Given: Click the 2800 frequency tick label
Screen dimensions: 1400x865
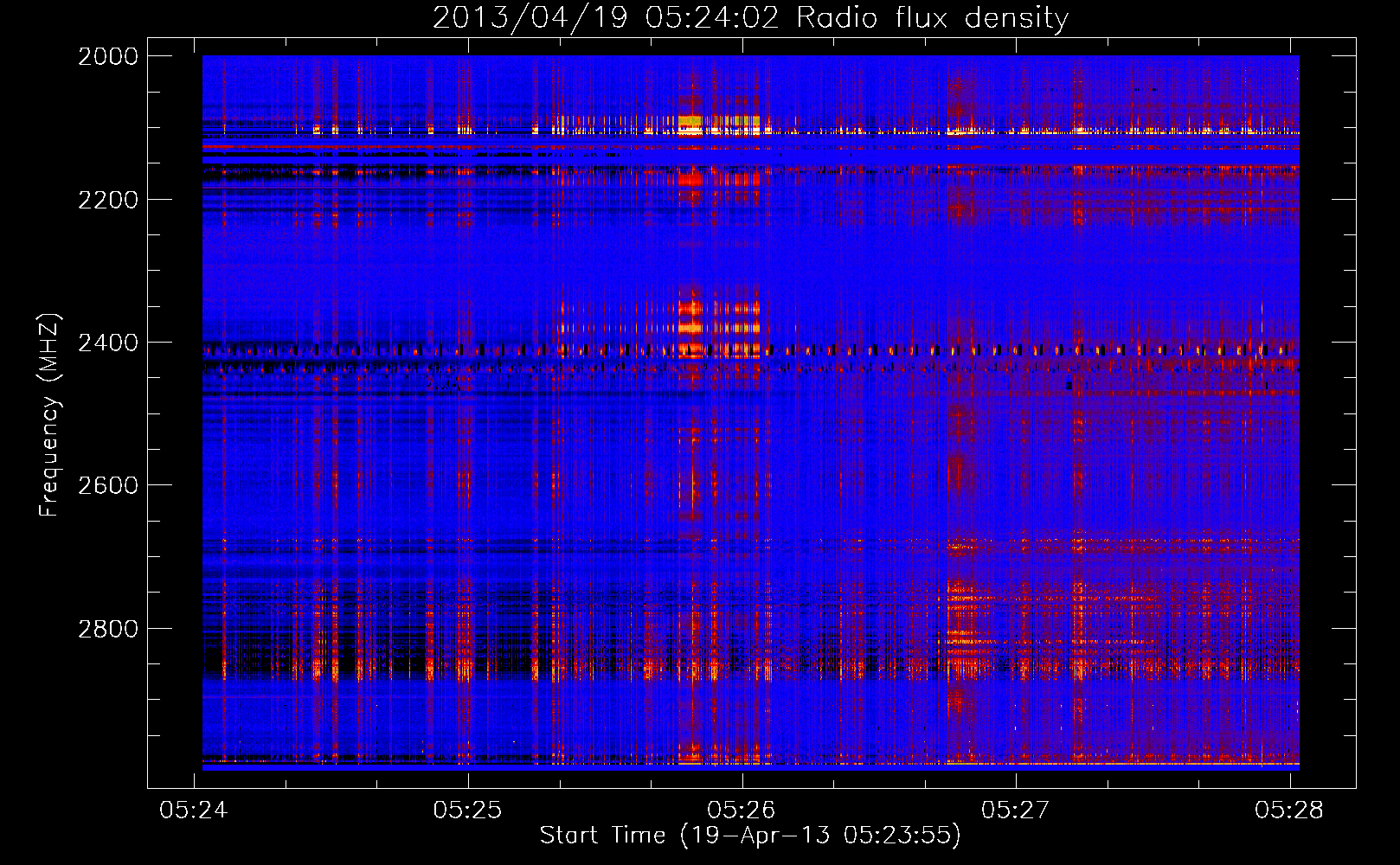Looking at the screenshot, I should pyautogui.click(x=108, y=629).
